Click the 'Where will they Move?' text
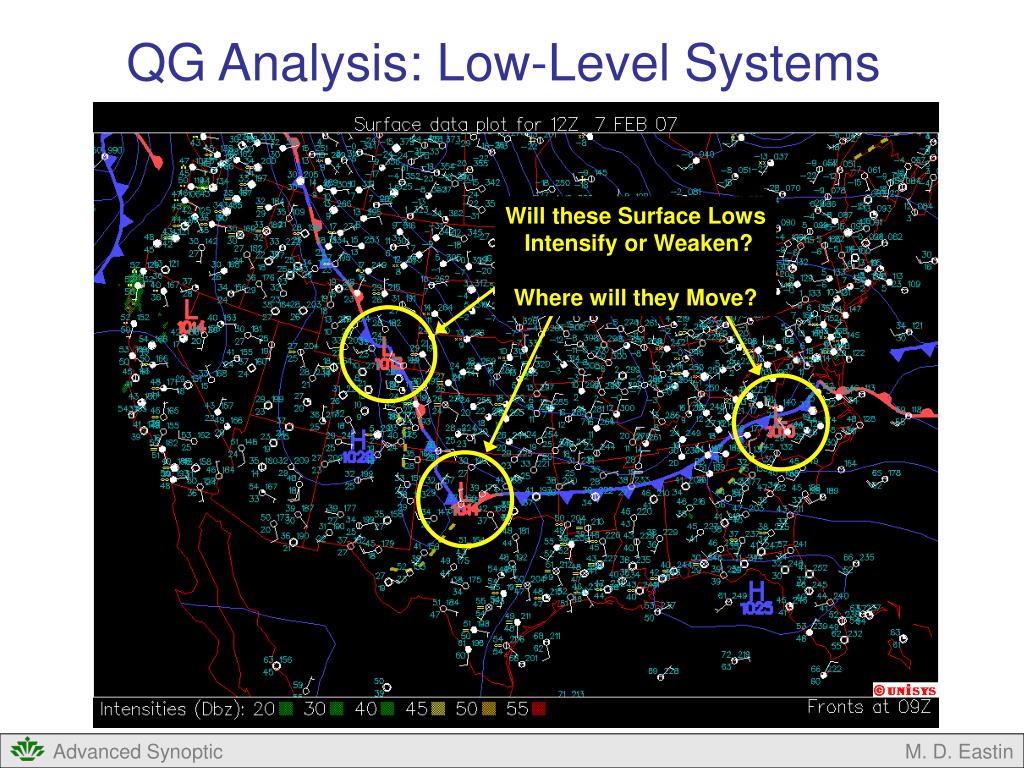 click(635, 298)
